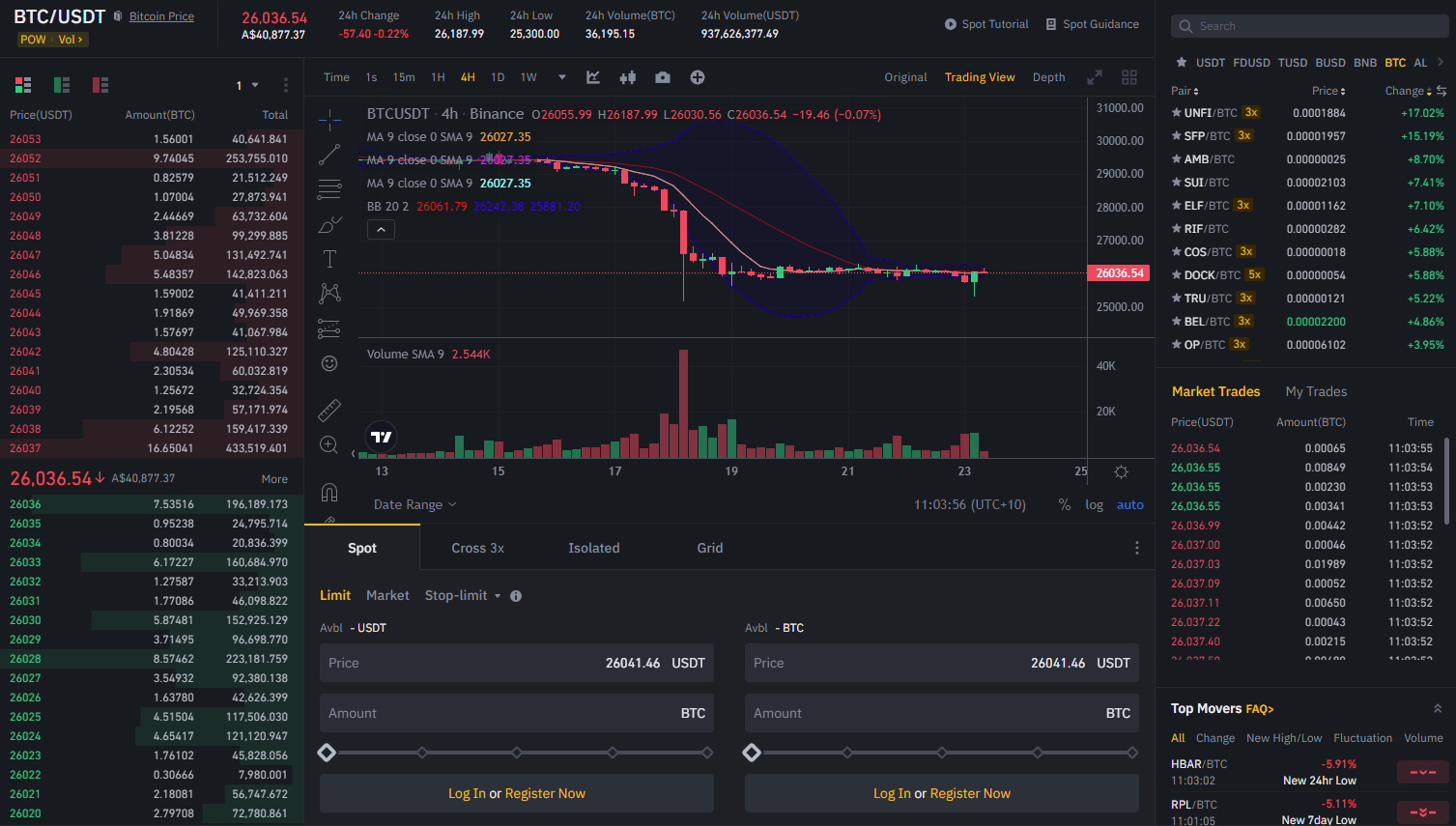1456x826 pixels.
Task: Open more time intervals dropdown arrow
Action: click(562, 77)
